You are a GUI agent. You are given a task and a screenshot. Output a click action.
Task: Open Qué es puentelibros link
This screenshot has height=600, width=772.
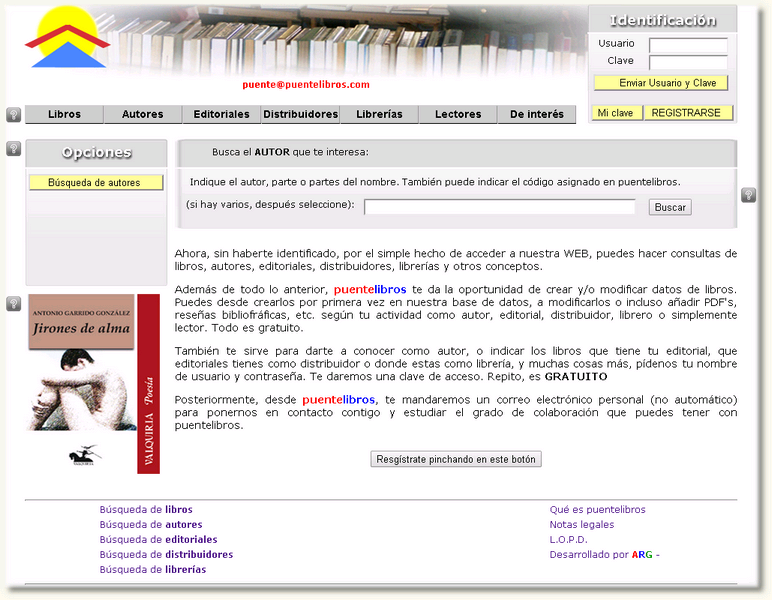pyautogui.click(x=597, y=509)
